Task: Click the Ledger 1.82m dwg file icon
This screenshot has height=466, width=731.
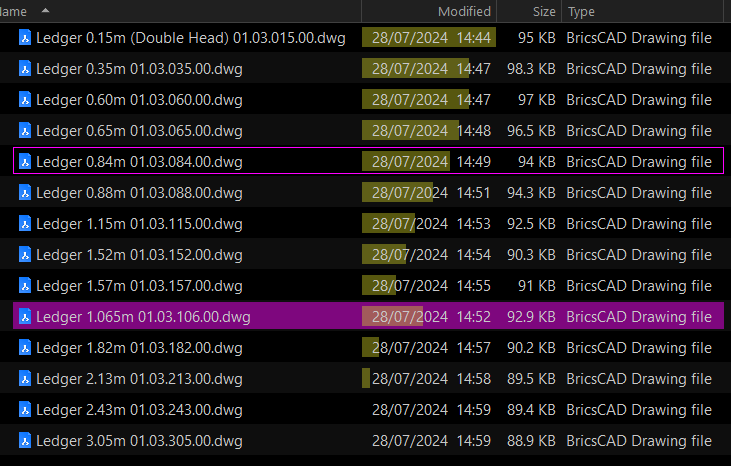Action: [x=25, y=348]
